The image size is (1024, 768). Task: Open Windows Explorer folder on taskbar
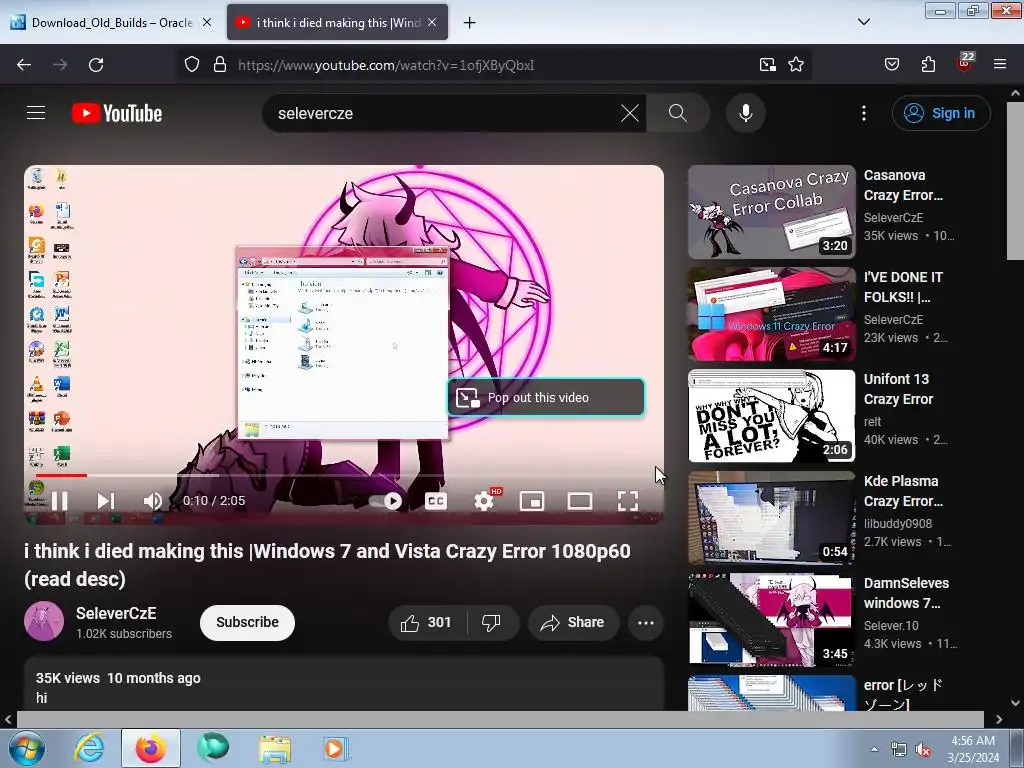(x=275, y=748)
